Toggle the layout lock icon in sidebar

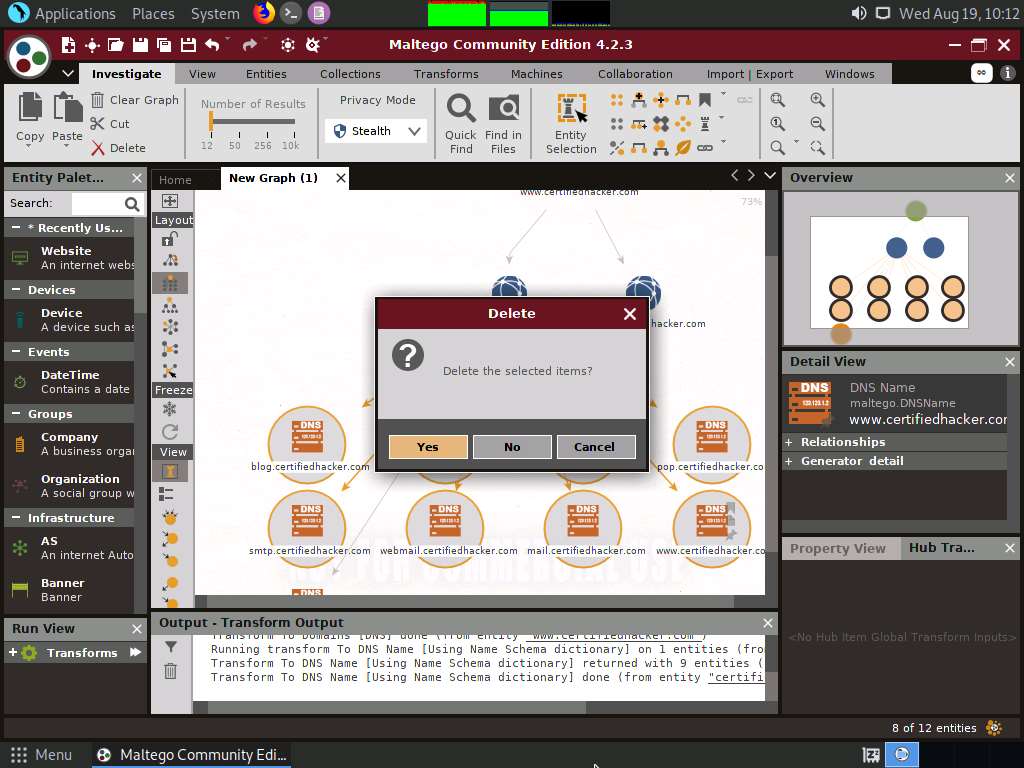170,239
